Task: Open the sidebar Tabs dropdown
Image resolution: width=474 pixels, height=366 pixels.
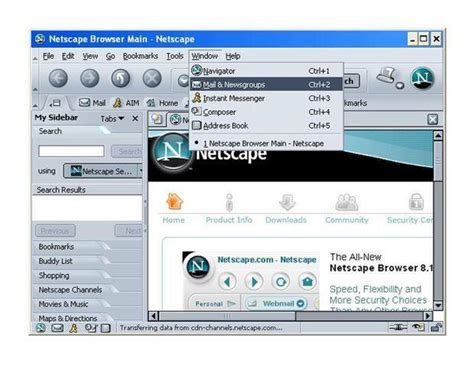Action: (x=112, y=119)
